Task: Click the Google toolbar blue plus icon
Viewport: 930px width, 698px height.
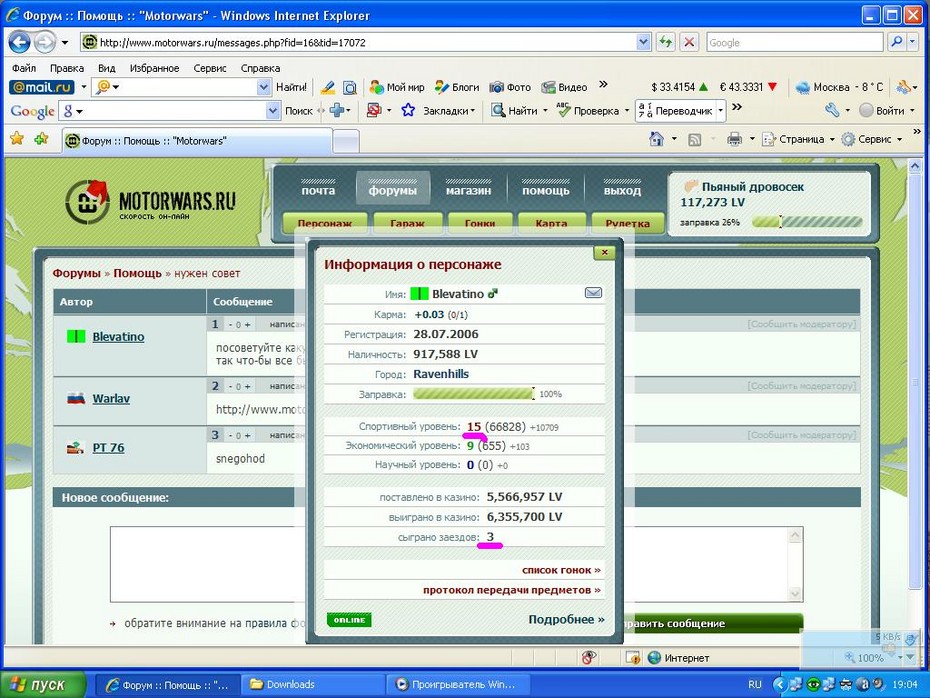Action: 337,110
